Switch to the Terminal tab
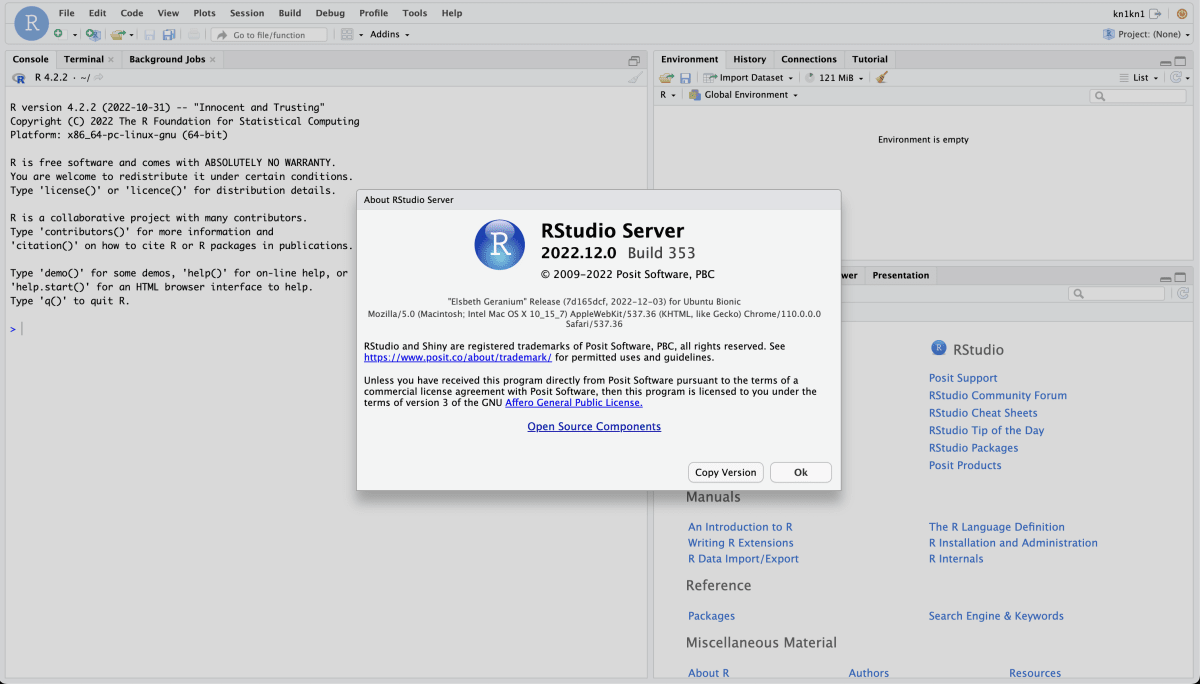The image size is (1200, 684). (x=84, y=59)
